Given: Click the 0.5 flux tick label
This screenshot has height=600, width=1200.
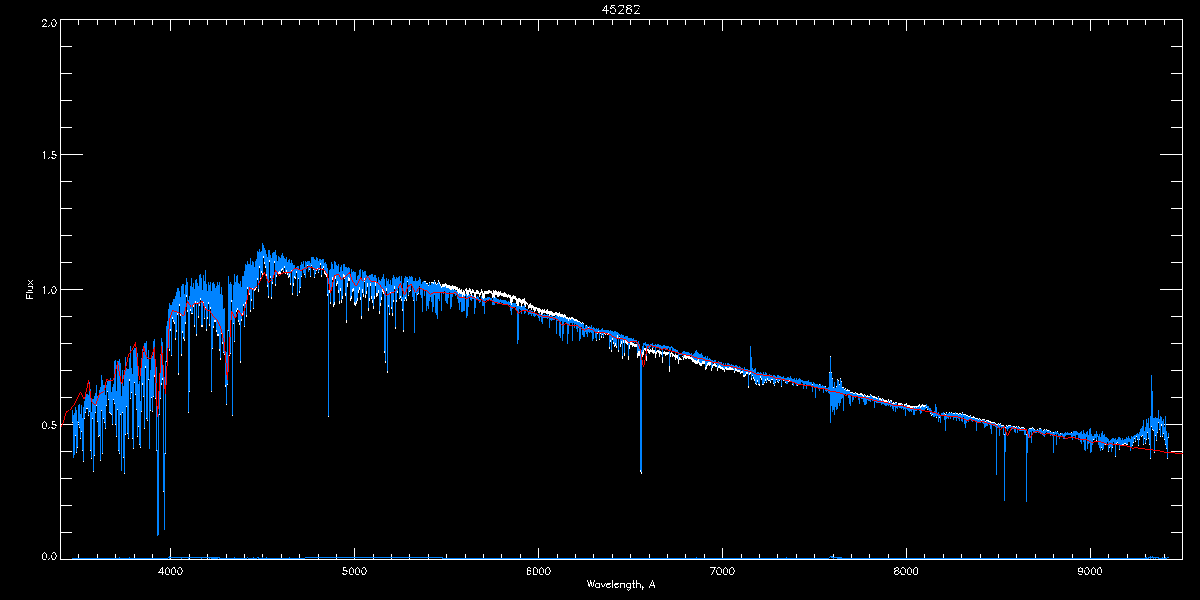Looking at the screenshot, I should pos(47,424).
